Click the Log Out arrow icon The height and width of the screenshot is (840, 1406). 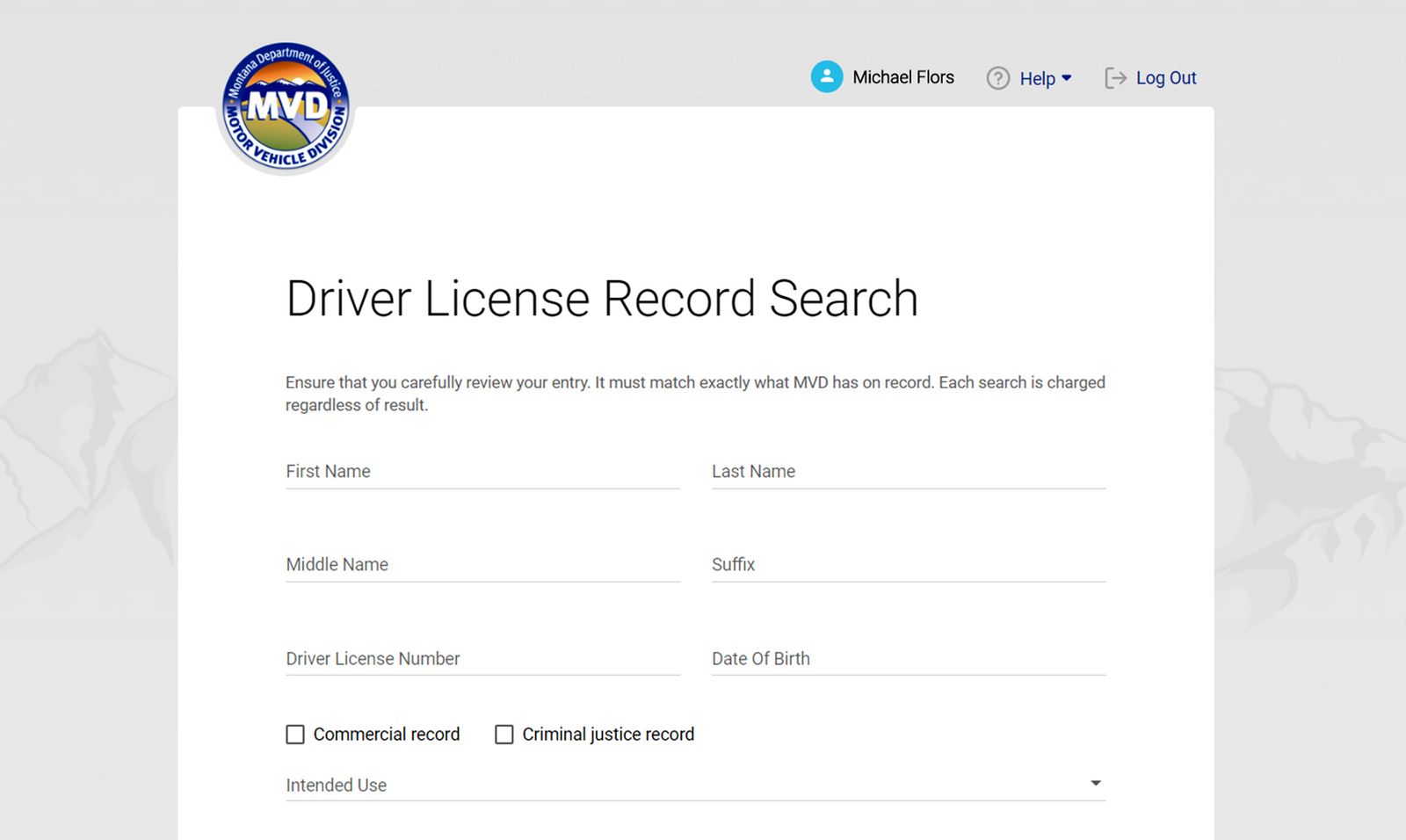pyautogui.click(x=1114, y=78)
